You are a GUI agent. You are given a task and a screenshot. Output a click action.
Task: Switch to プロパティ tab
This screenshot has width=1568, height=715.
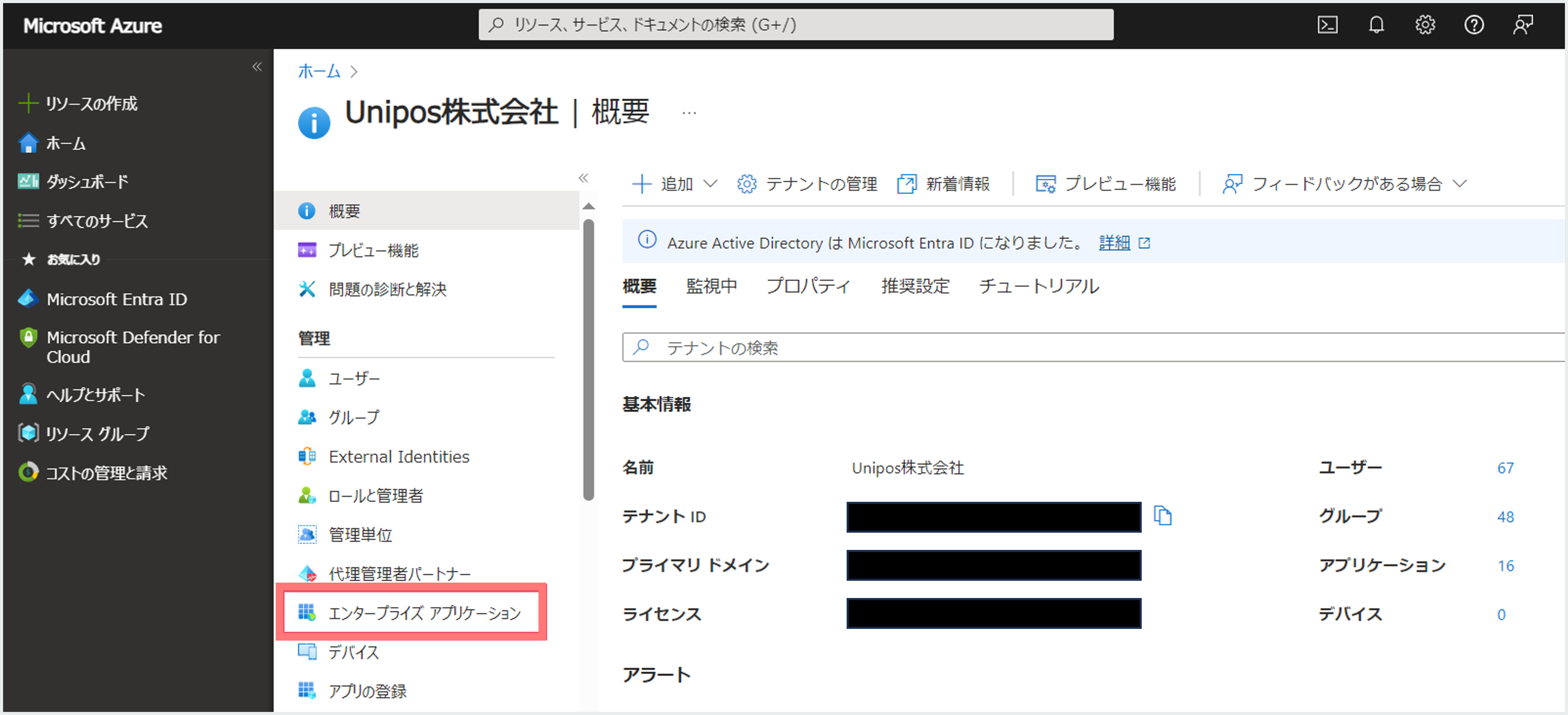pos(808,286)
